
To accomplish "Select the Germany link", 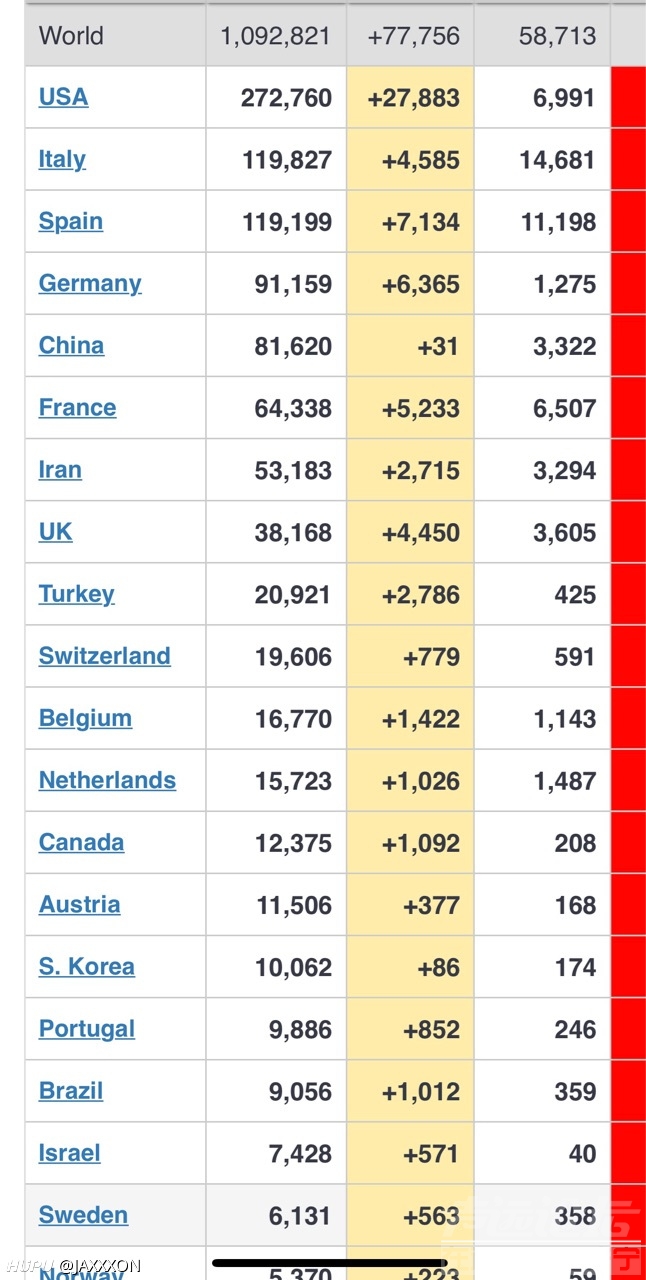I will (x=90, y=283).
